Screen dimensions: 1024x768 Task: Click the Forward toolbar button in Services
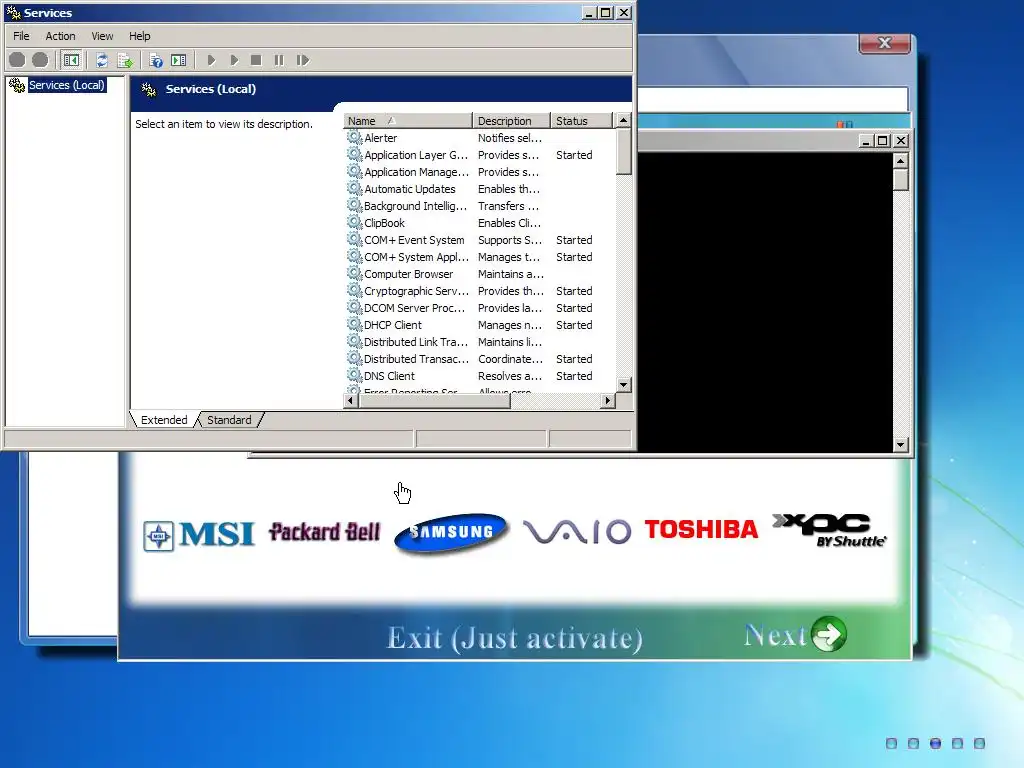tap(40, 60)
